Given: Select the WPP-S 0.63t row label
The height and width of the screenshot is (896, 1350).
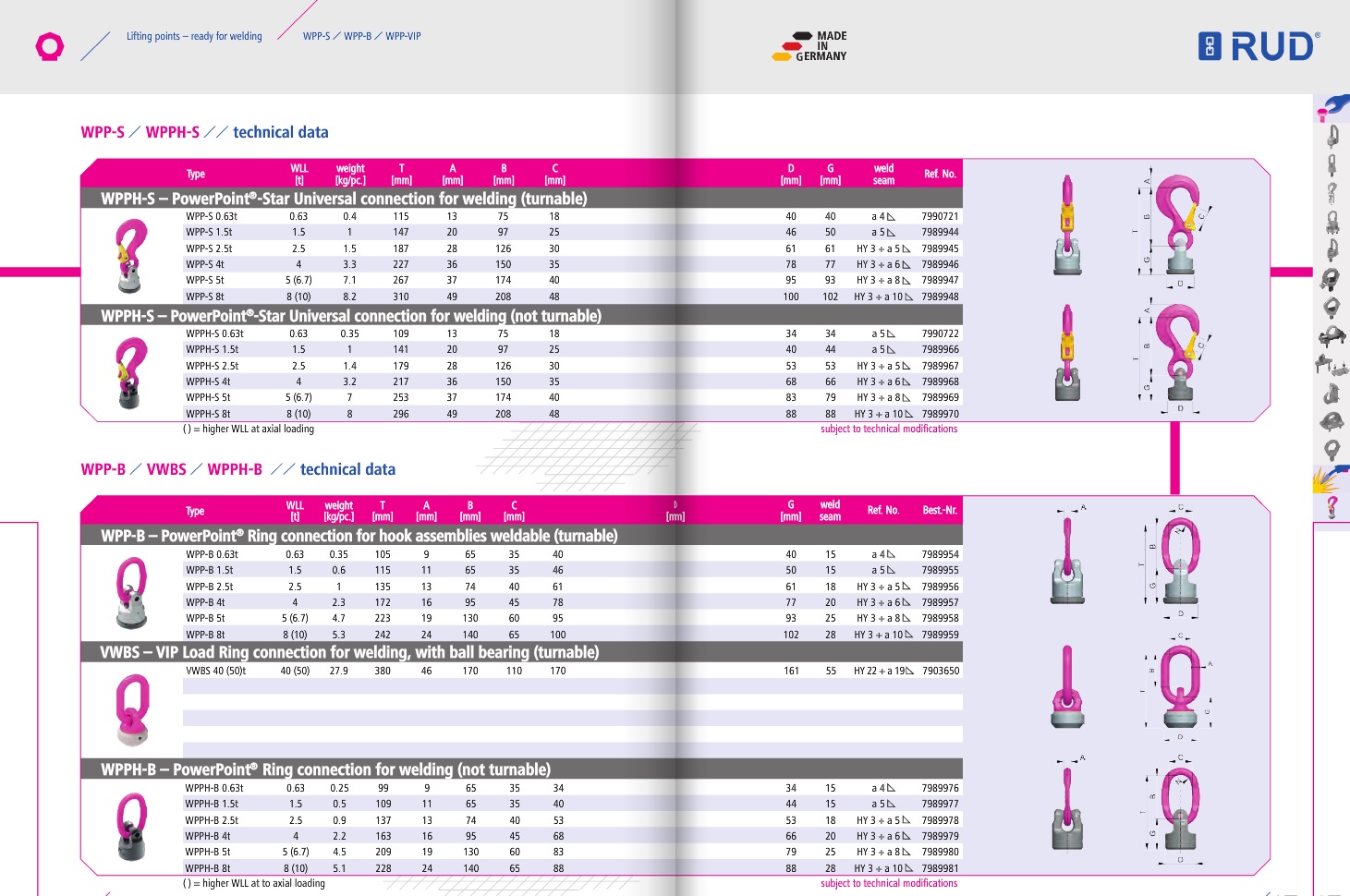Looking at the screenshot, I should [x=212, y=216].
